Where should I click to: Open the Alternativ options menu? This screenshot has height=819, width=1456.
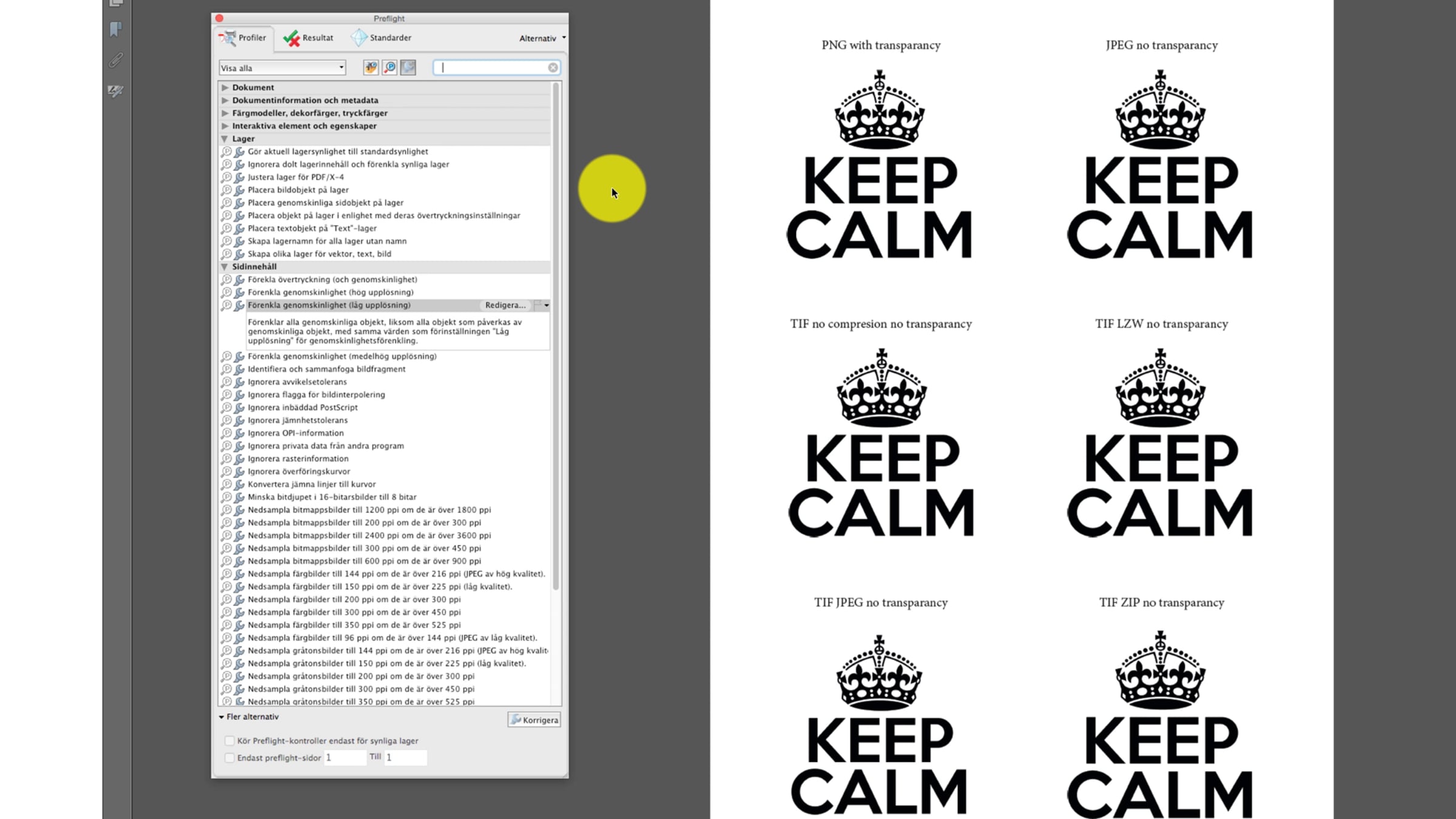tap(542, 38)
